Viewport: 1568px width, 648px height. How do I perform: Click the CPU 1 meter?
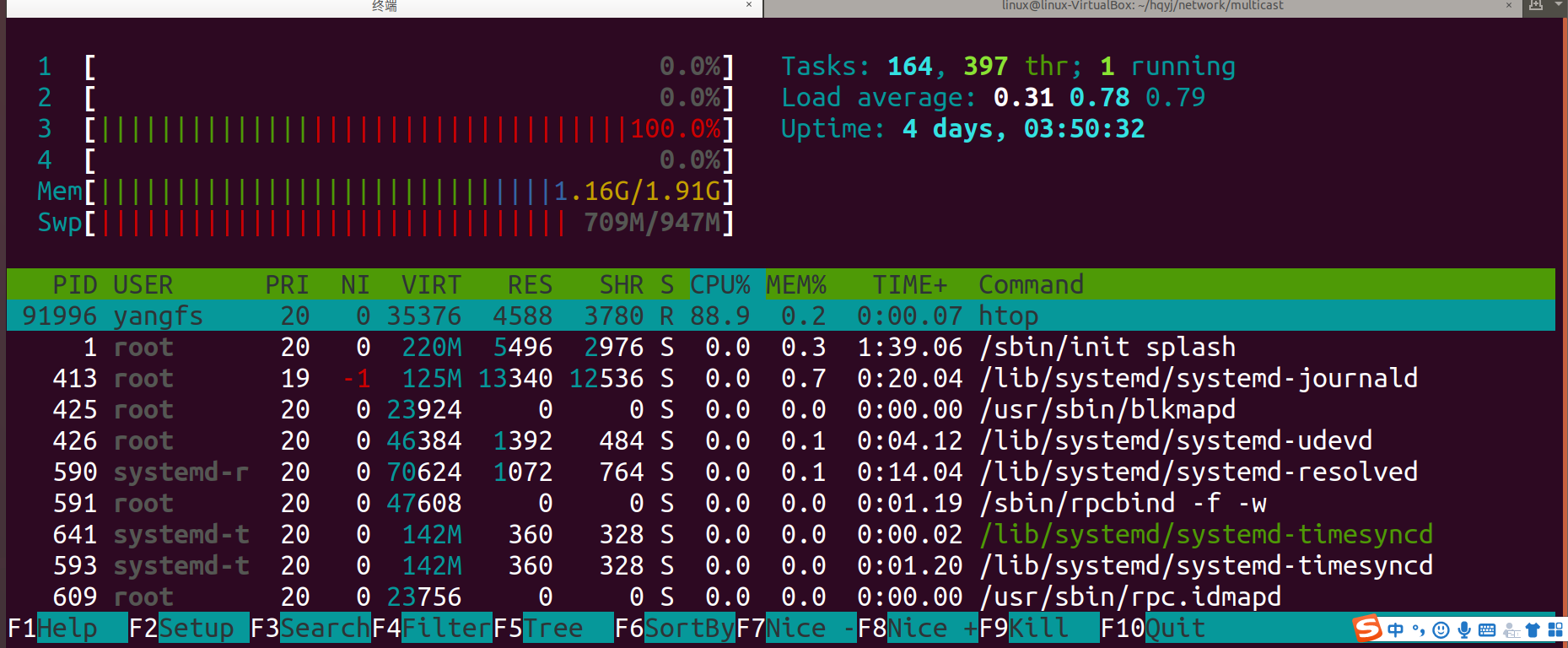click(385, 67)
